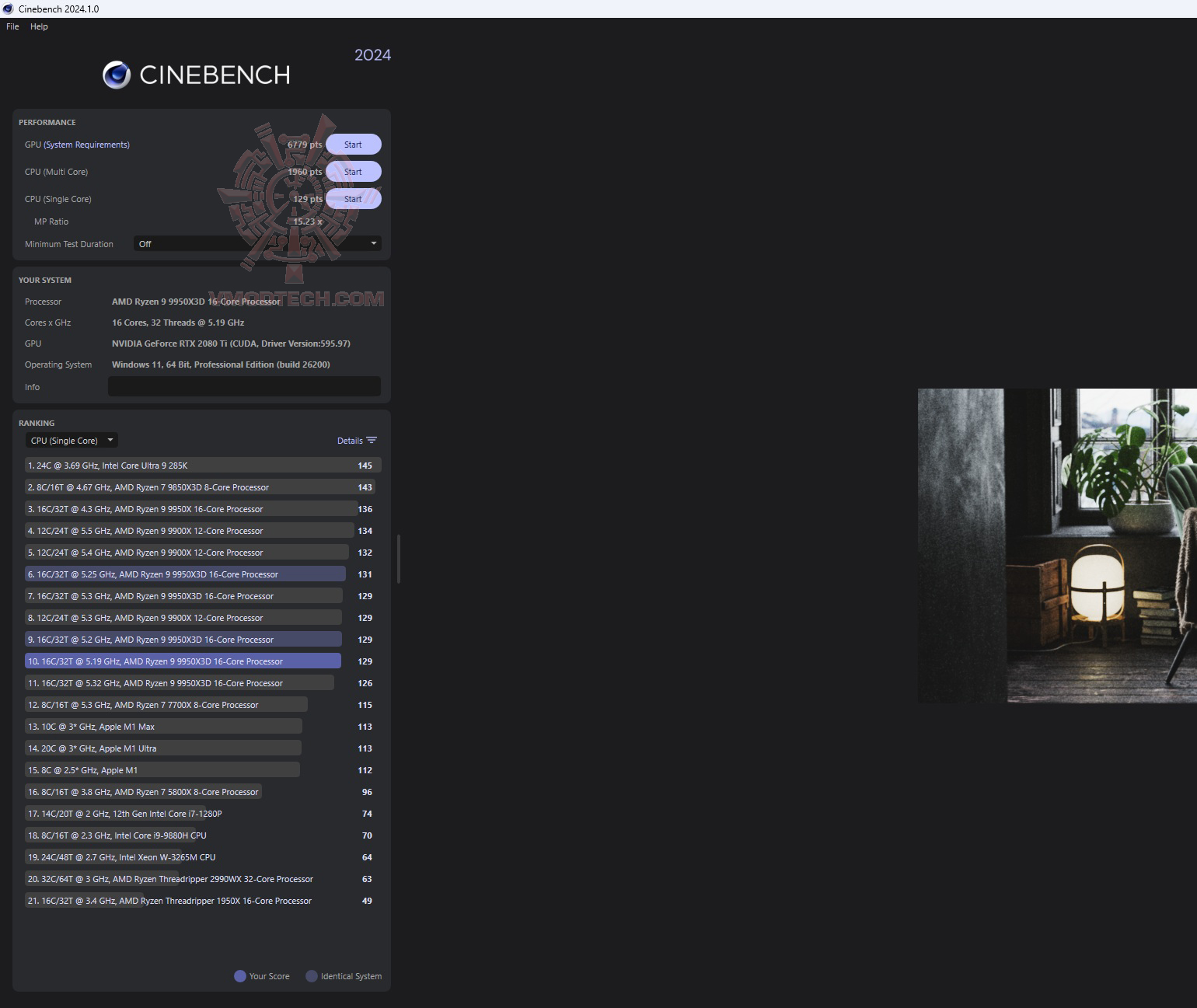The image size is (1197, 1008).
Task: Select the Threadripper 1950X ranking row
Action: click(x=203, y=901)
